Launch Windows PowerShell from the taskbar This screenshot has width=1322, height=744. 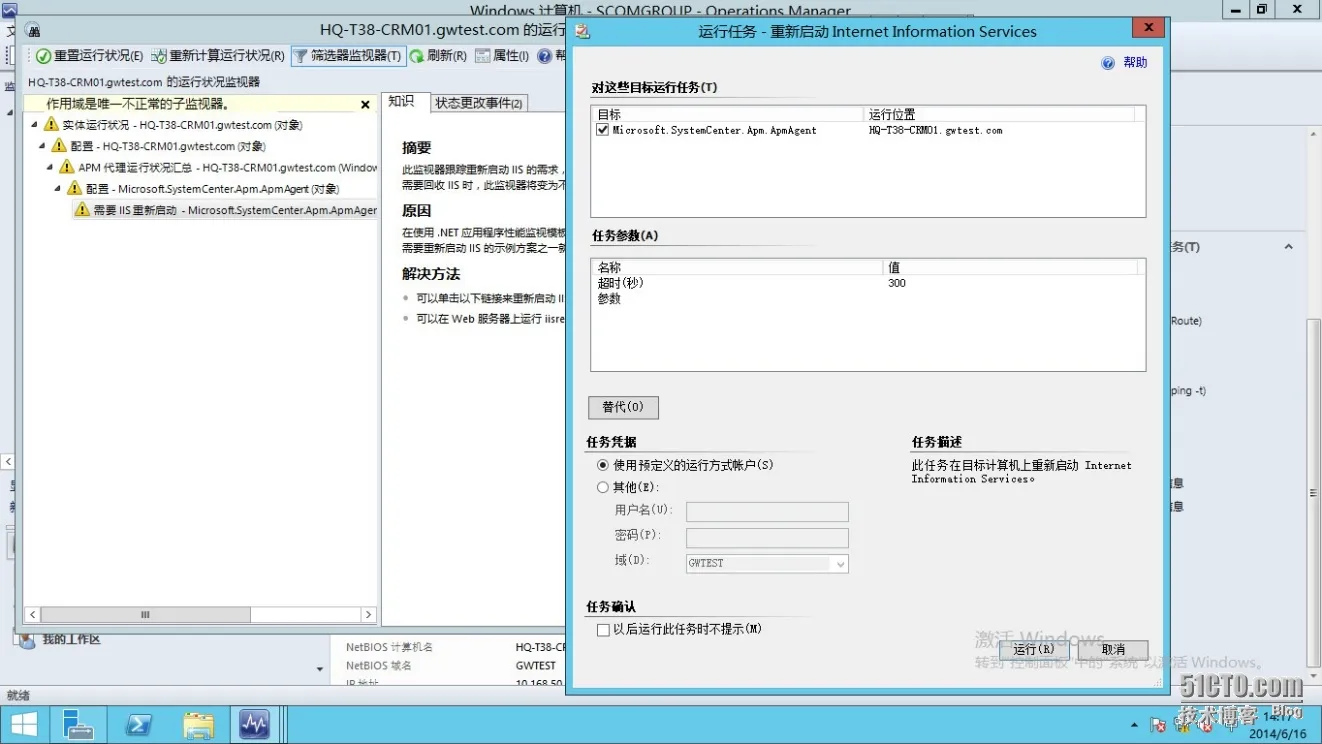coord(137,725)
